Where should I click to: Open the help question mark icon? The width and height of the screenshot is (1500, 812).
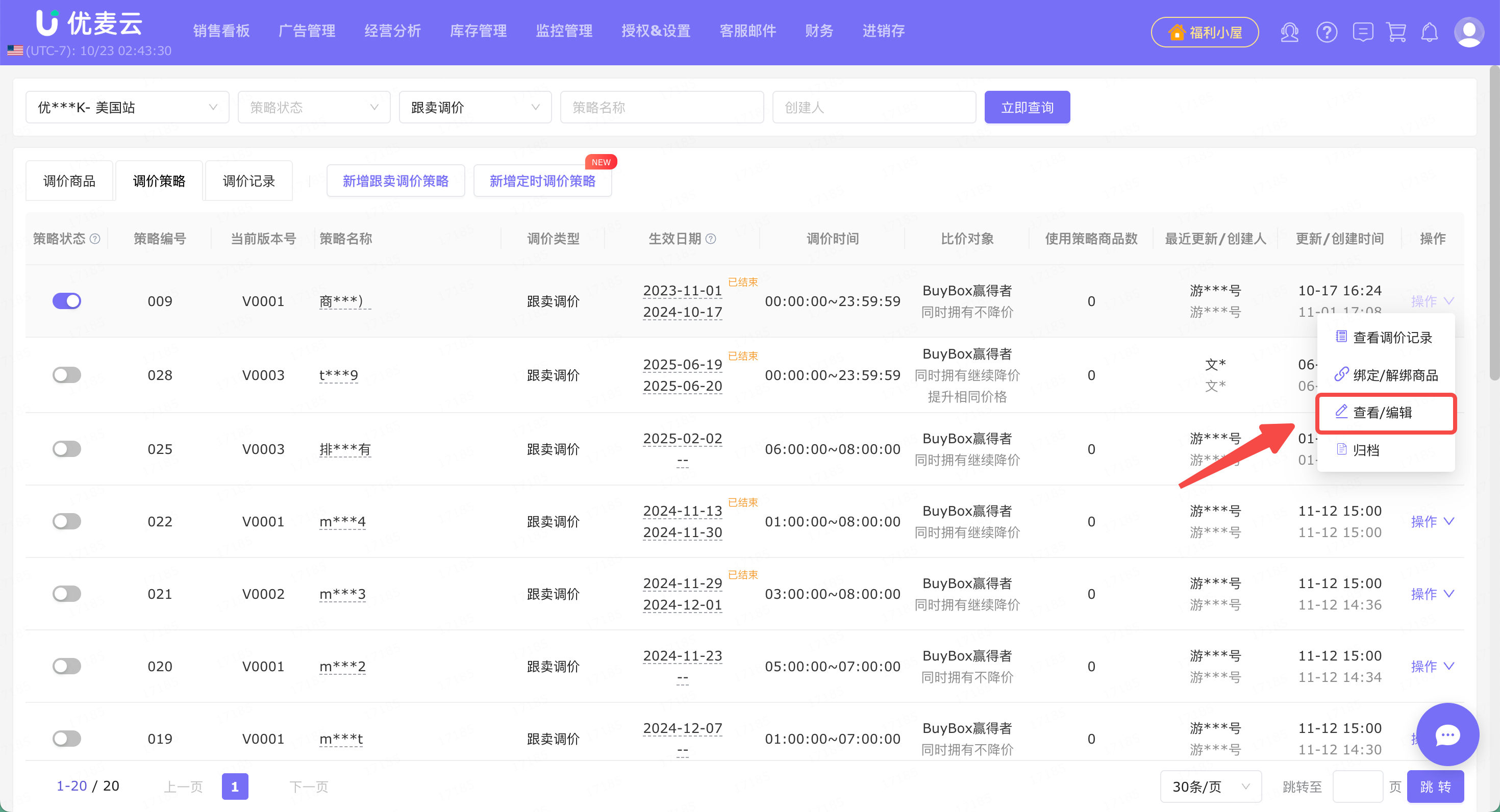(1327, 32)
